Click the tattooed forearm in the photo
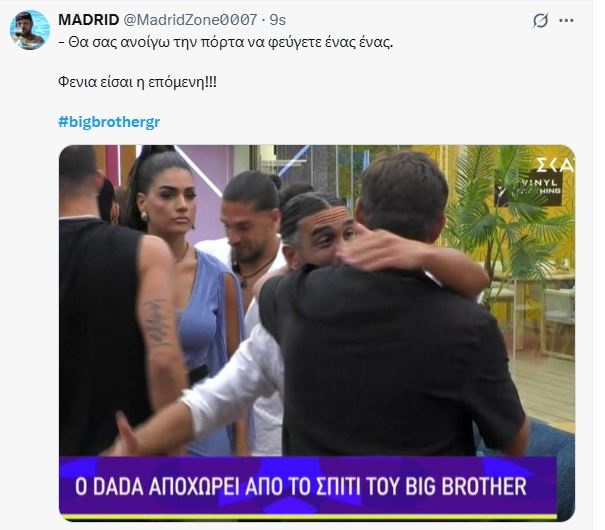The height and width of the screenshot is (530, 605). coord(158,322)
